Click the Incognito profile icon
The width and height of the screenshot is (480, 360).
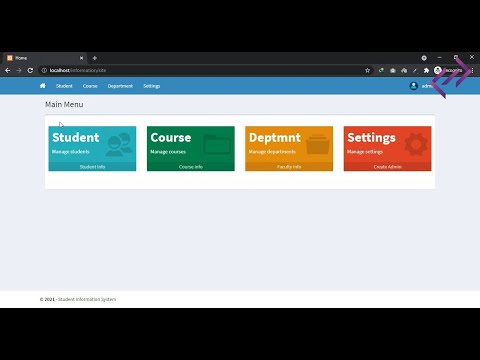pyautogui.click(x=438, y=70)
